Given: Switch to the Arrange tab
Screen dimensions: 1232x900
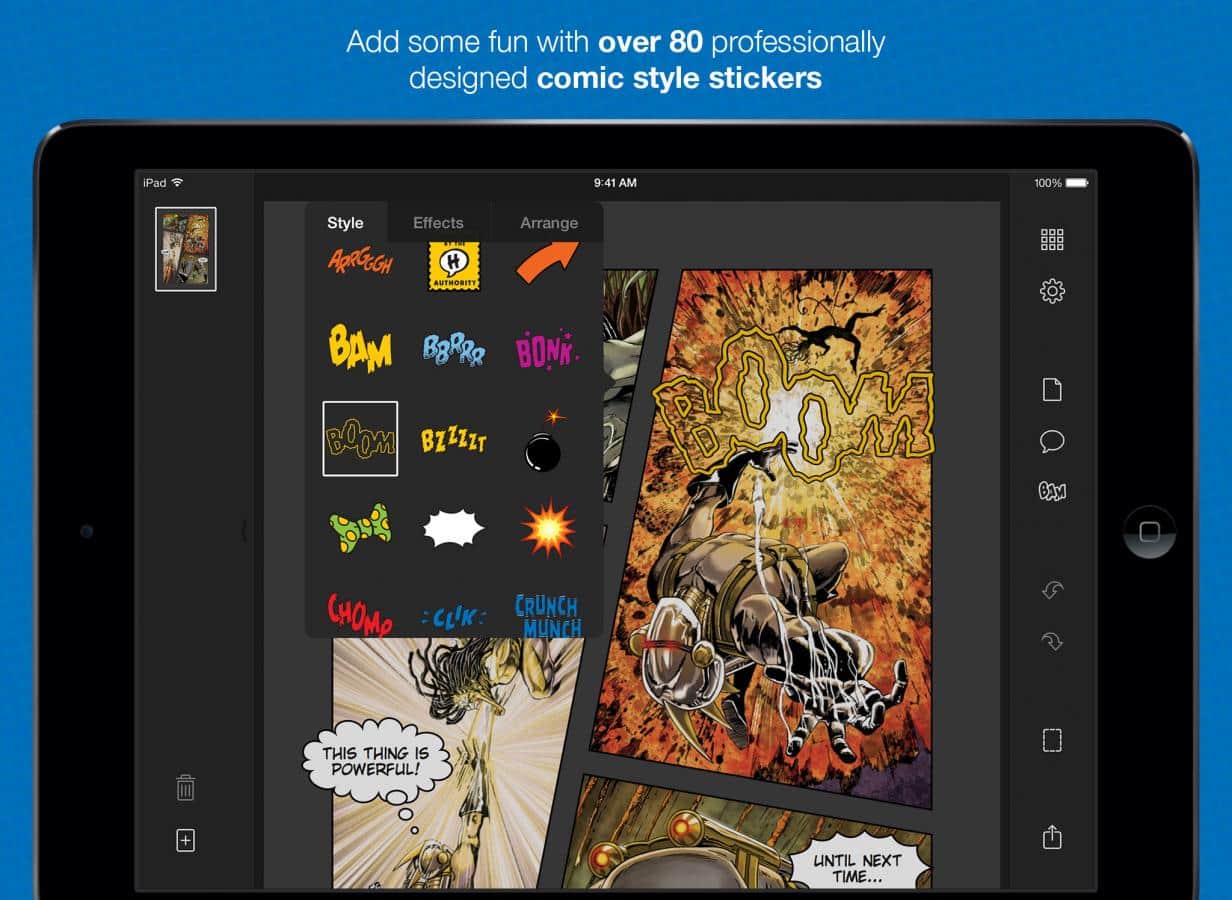Looking at the screenshot, I should tap(549, 223).
